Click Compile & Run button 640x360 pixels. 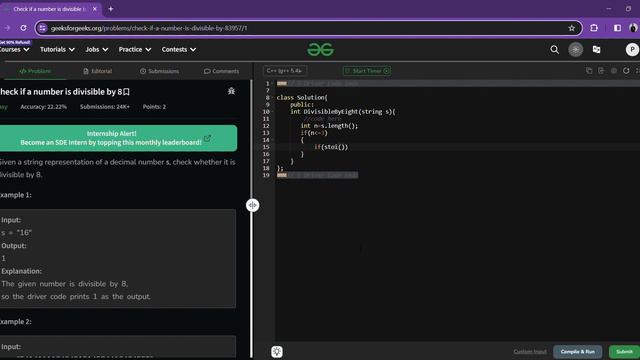pyautogui.click(x=578, y=351)
